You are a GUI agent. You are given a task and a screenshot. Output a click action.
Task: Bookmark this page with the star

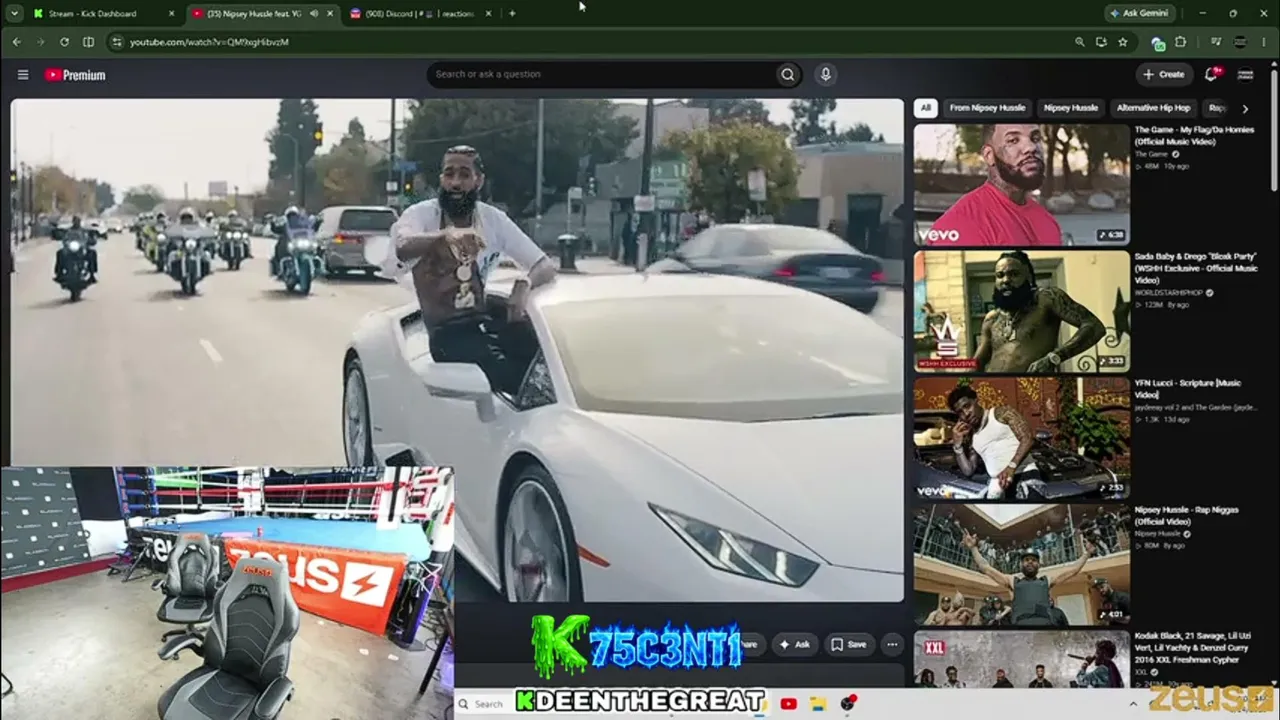click(x=1123, y=42)
